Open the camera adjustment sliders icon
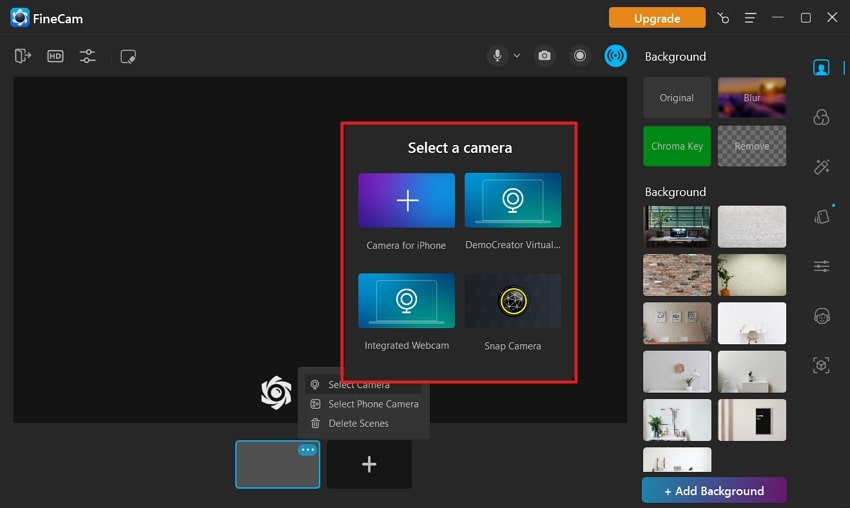This screenshot has width=850, height=508. (87, 56)
